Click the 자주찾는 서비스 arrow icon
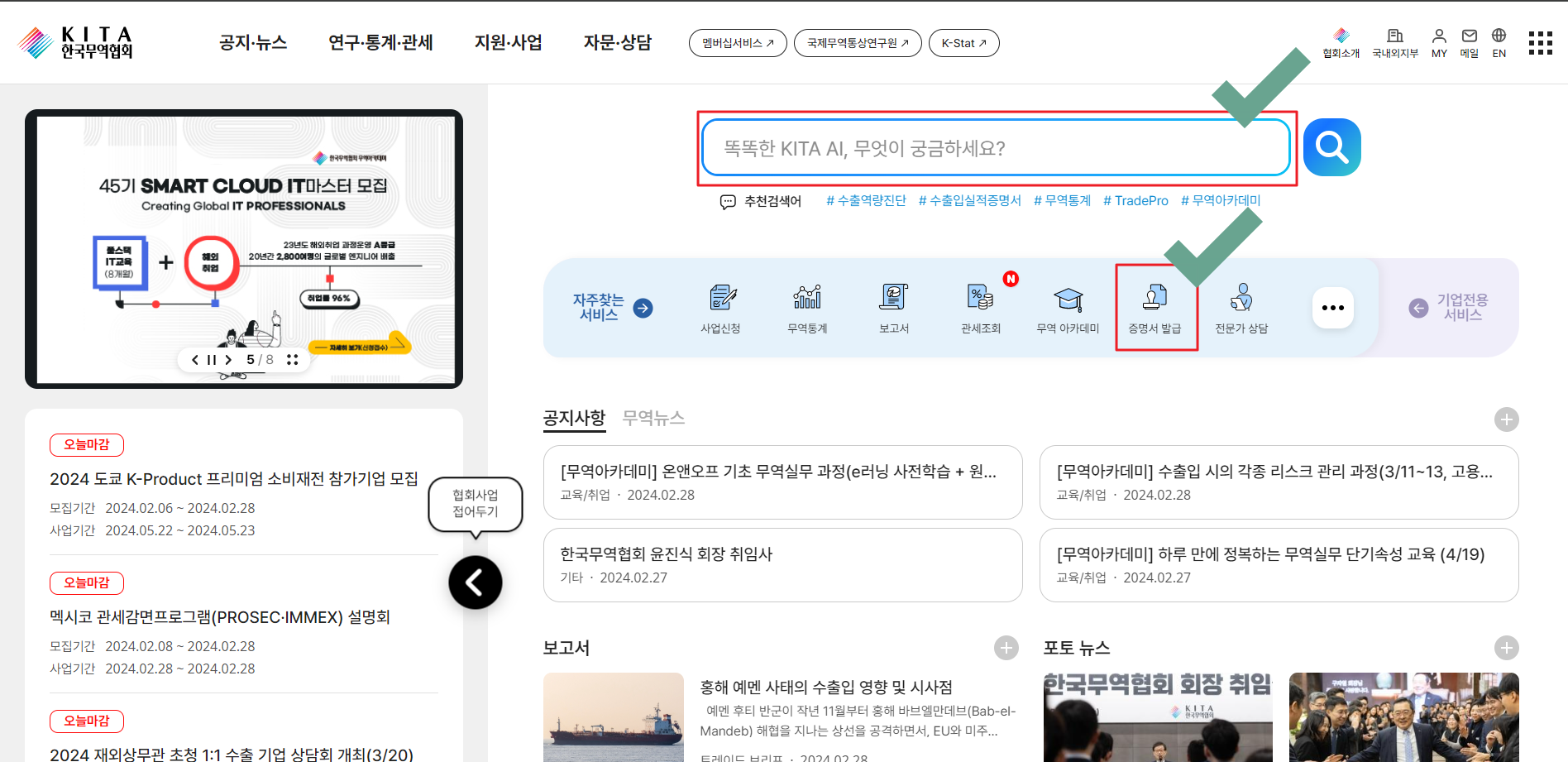This screenshot has height=762, width=1568. pyautogui.click(x=643, y=308)
